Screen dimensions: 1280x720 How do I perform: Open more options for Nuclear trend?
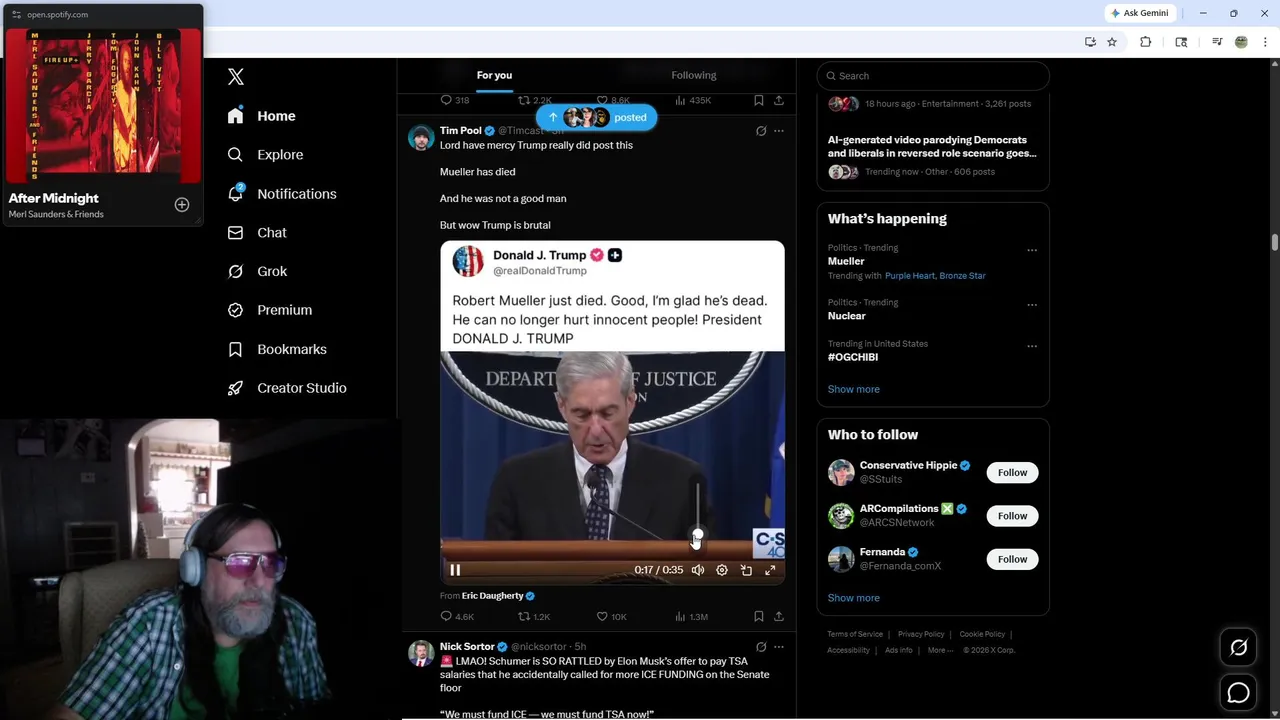1032,305
